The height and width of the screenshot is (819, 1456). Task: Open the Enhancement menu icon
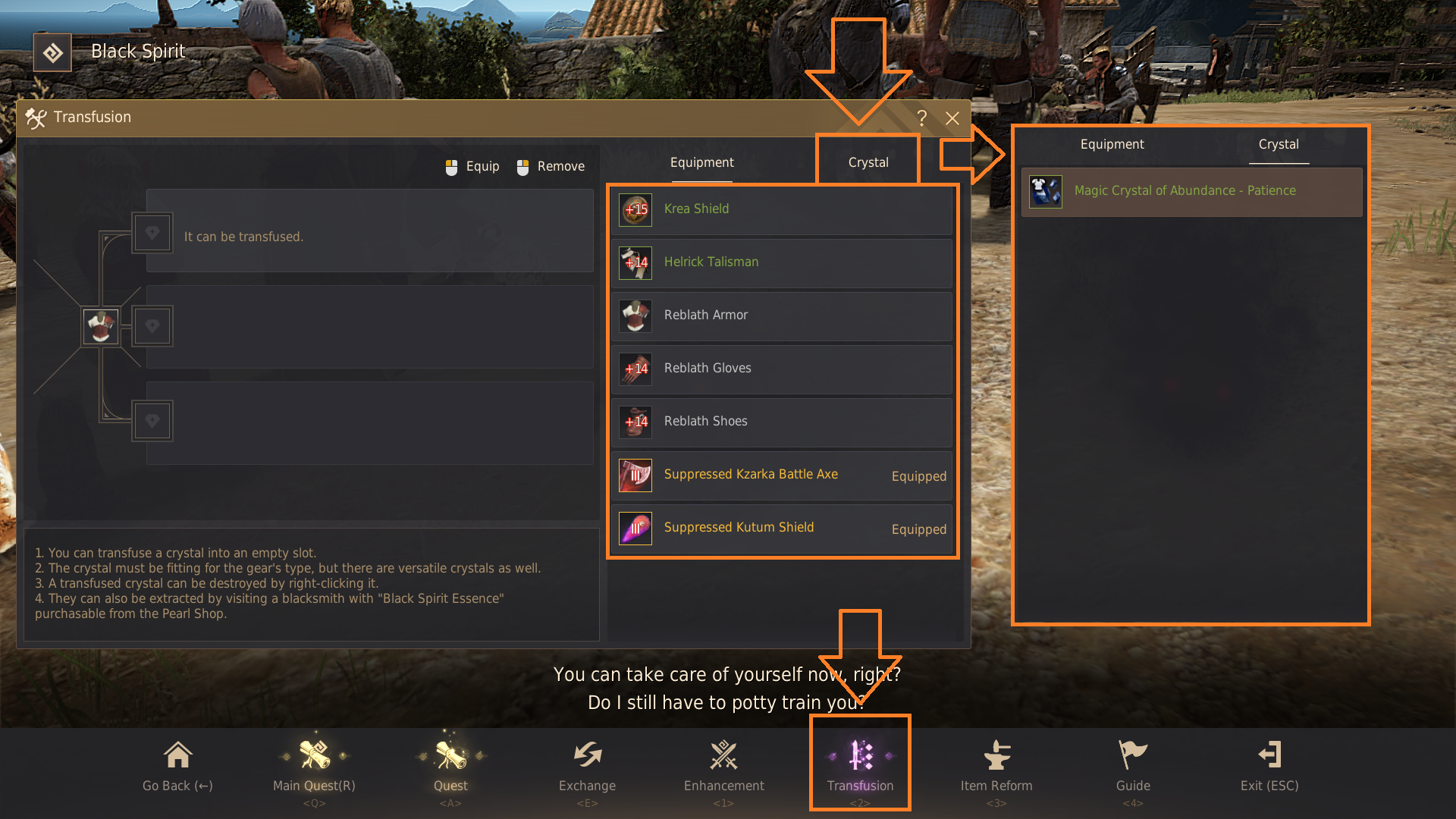coord(723,755)
